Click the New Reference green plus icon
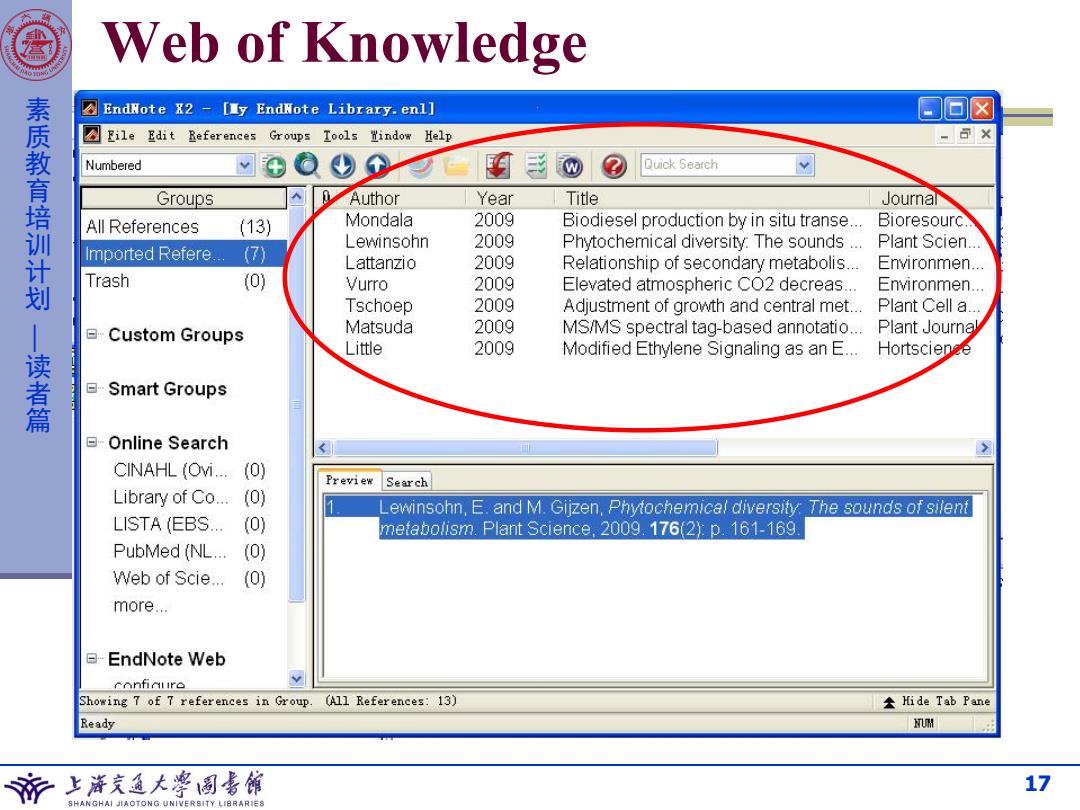The image size is (1080, 810). click(x=274, y=166)
